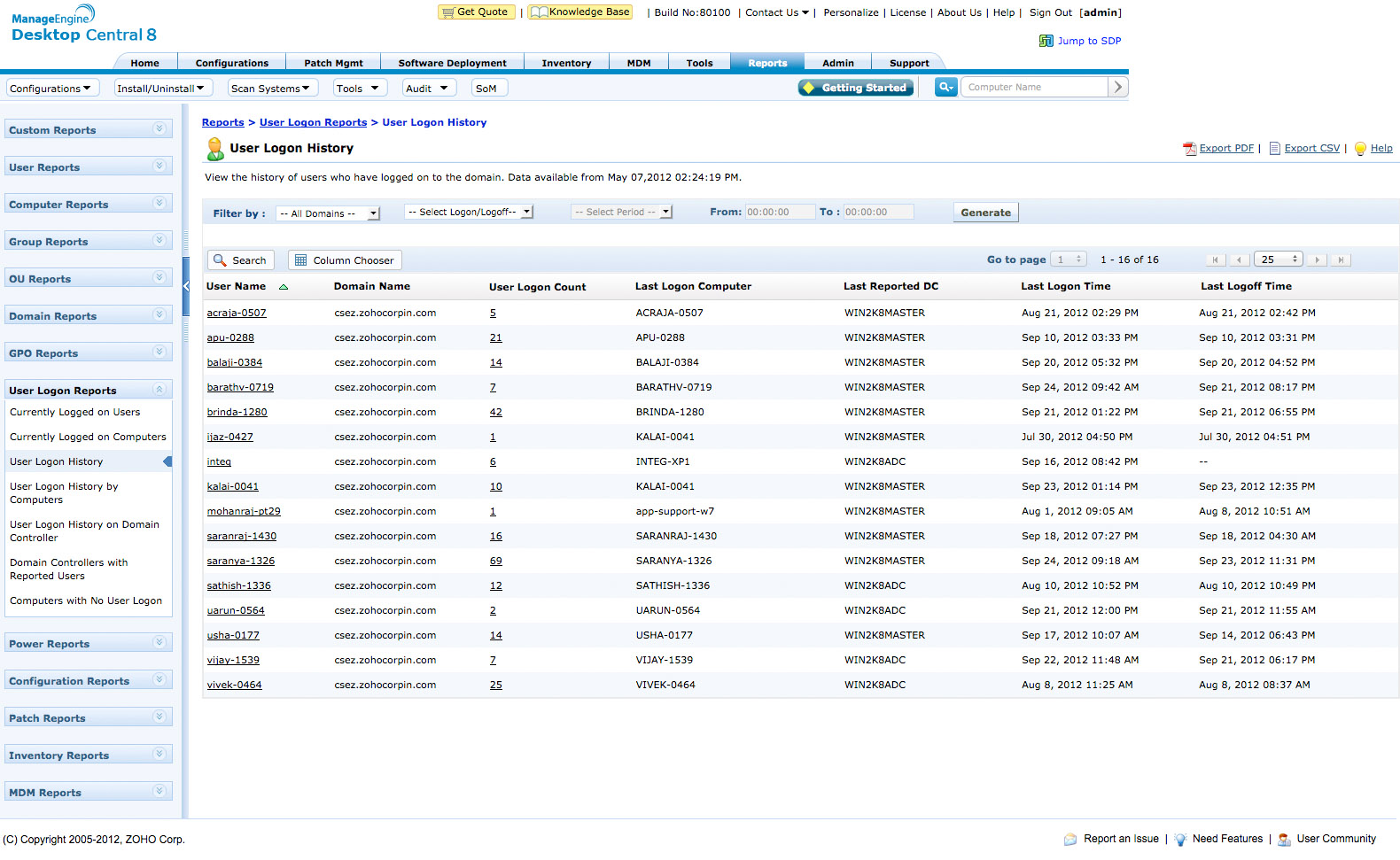Image resolution: width=1400 pixels, height=860 pixels.
Task: Go to previous page arrow
Action: [x=1240, y=260]
